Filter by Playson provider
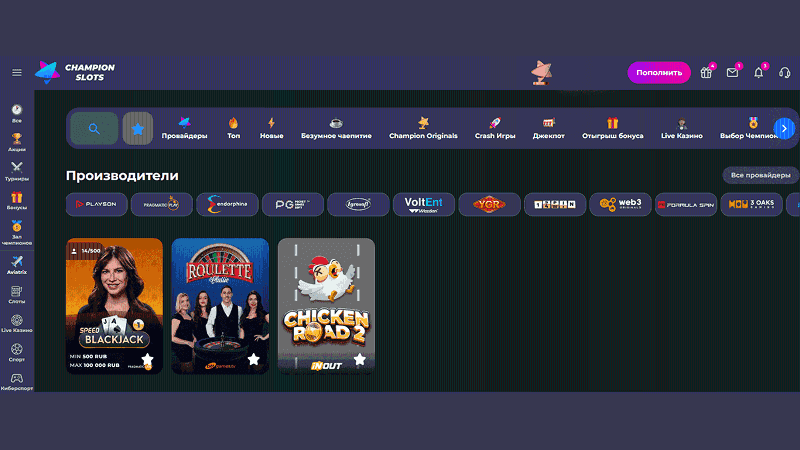 (96, 204)
